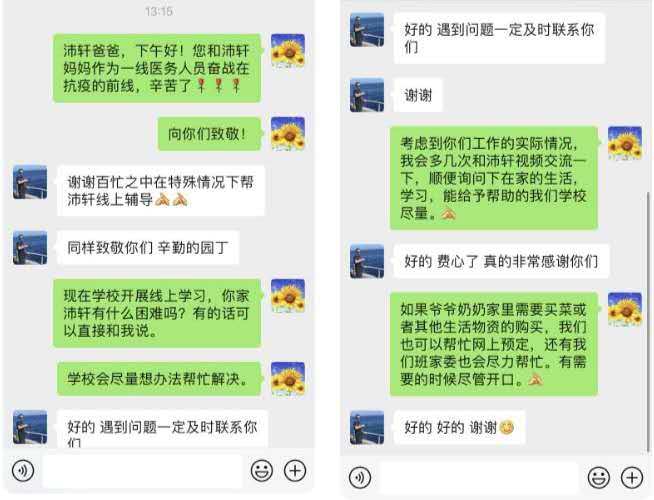Tap sunflower avatar beside 考虑到你们工作 message
The height and width of the screenshot is (500, 654).
(x=625, y=143)
